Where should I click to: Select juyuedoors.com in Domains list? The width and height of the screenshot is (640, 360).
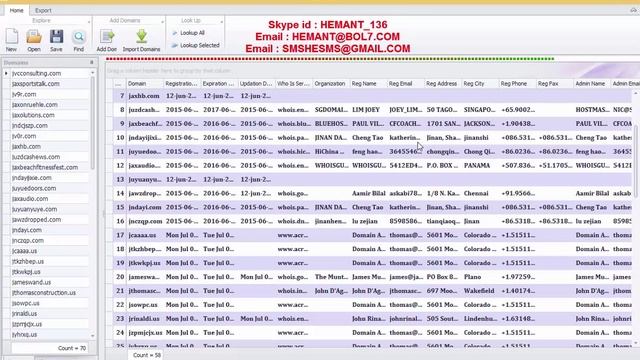click(x=34, y=189)
